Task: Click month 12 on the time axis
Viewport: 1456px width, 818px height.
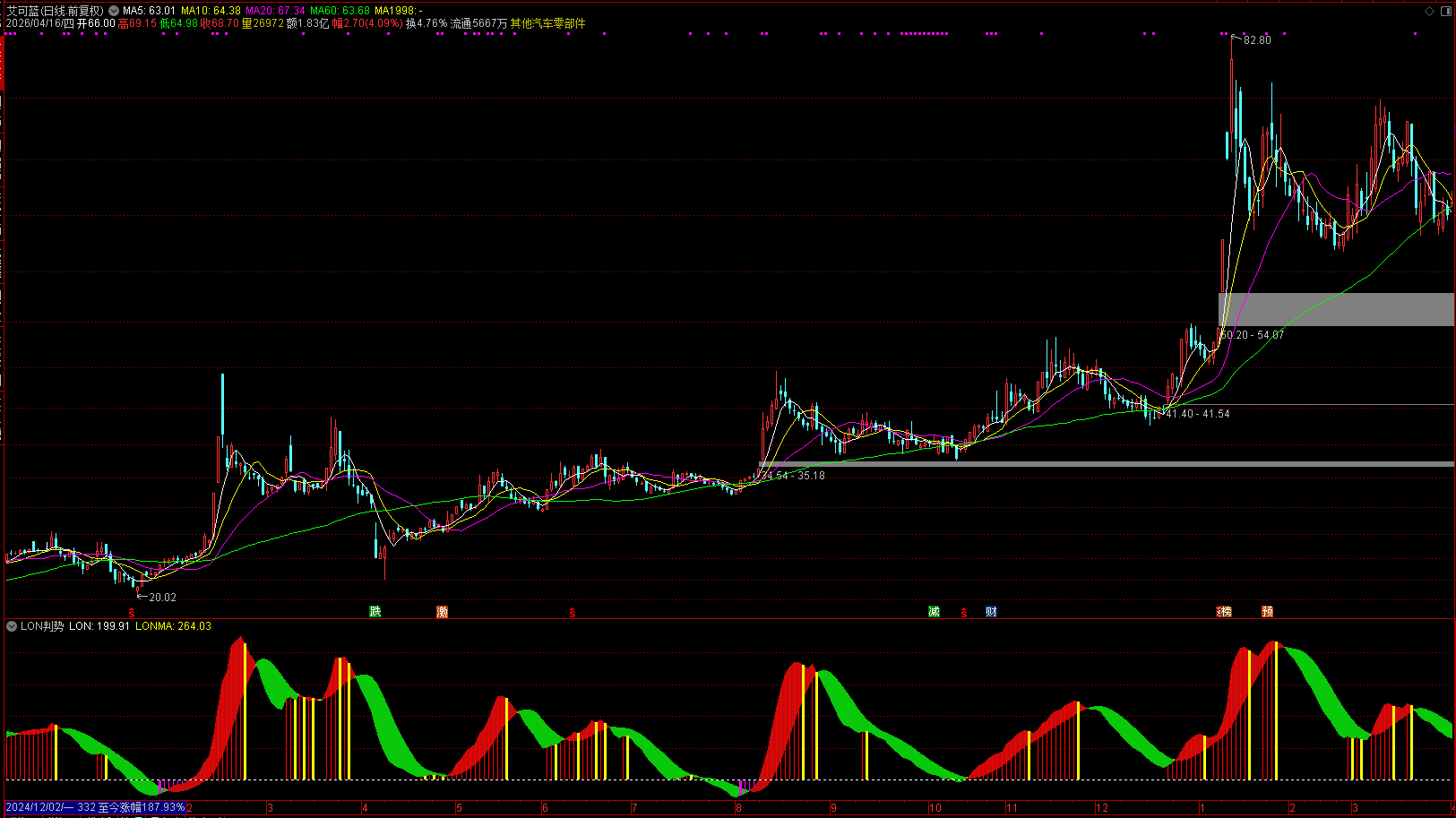Action: point(1102,807)
